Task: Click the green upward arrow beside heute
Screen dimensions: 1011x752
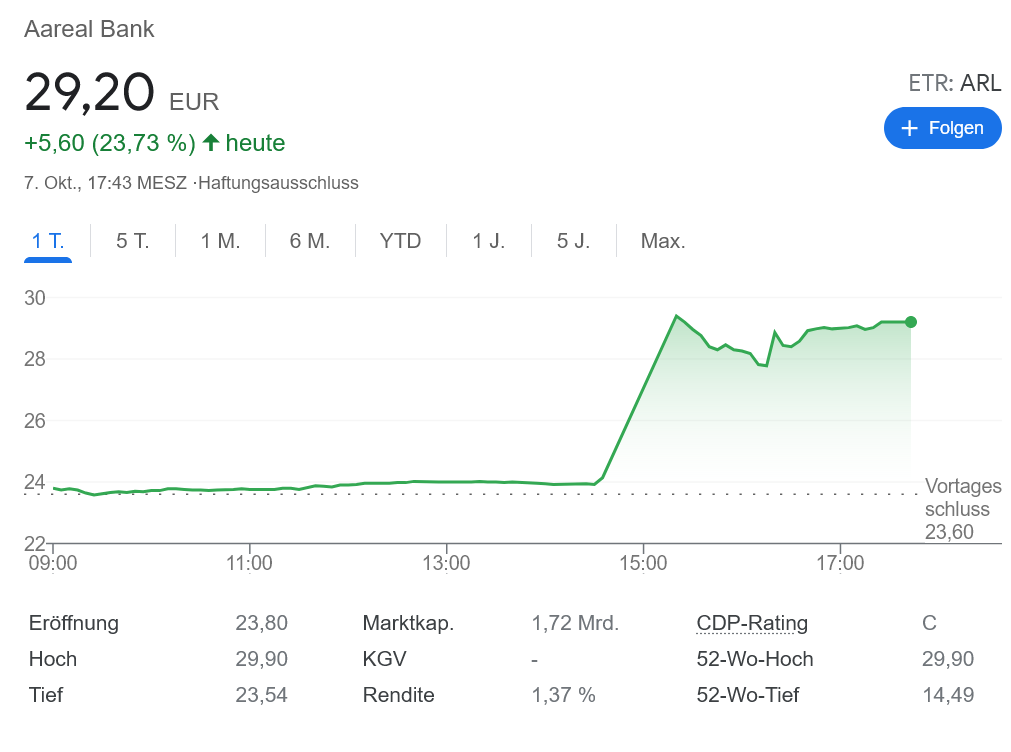Action: click(210, 143)
